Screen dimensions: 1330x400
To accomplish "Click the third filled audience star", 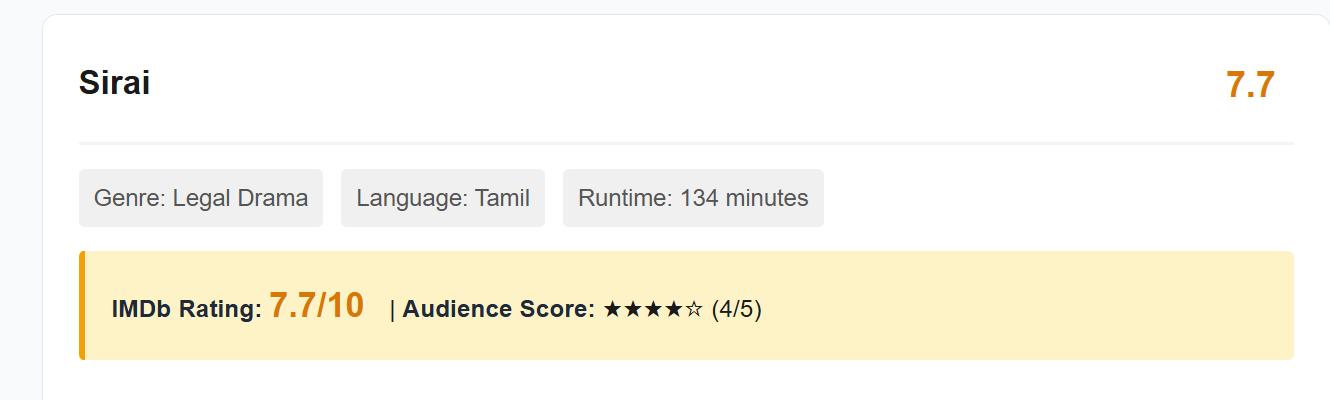I will pos(653,310).
